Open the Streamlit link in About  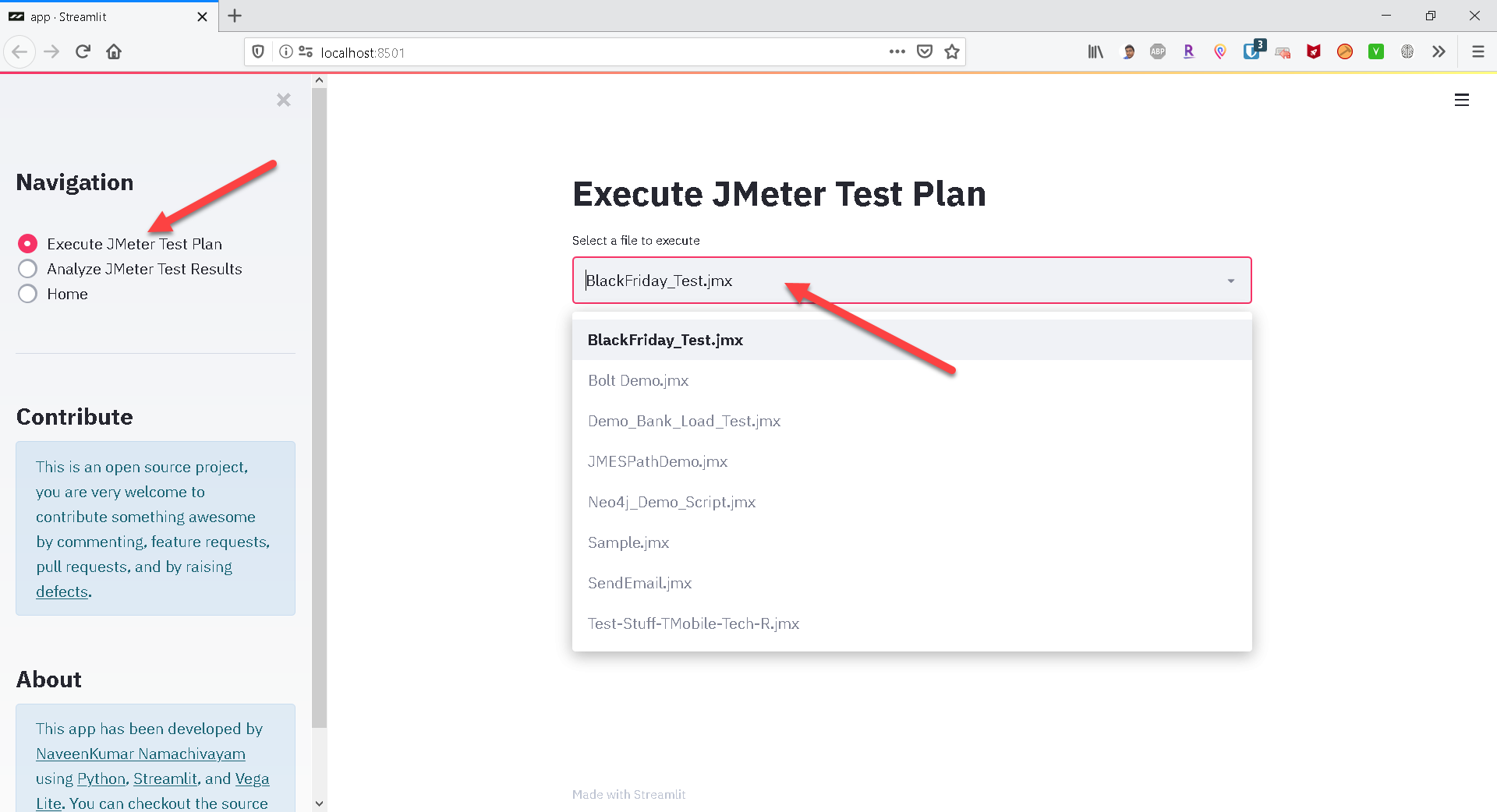tap(165, 778)
